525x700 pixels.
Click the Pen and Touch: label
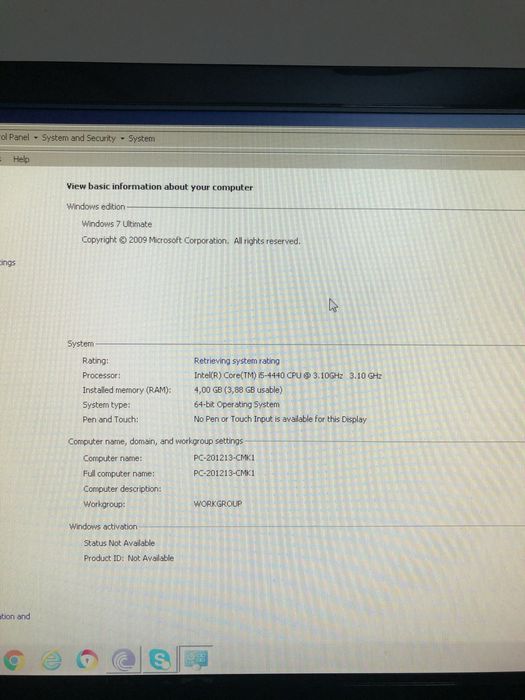point(110,420)
